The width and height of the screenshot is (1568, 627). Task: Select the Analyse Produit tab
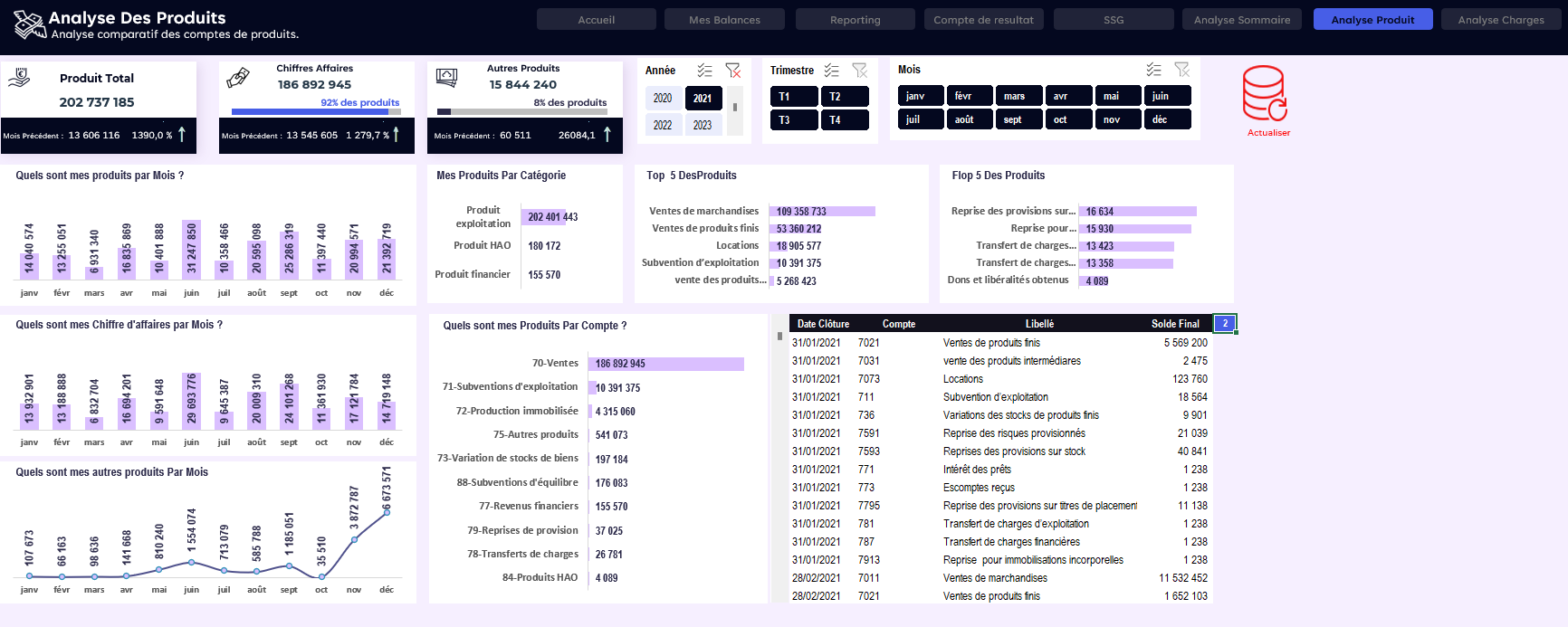pyautogui.click(x=1372, y=19)
